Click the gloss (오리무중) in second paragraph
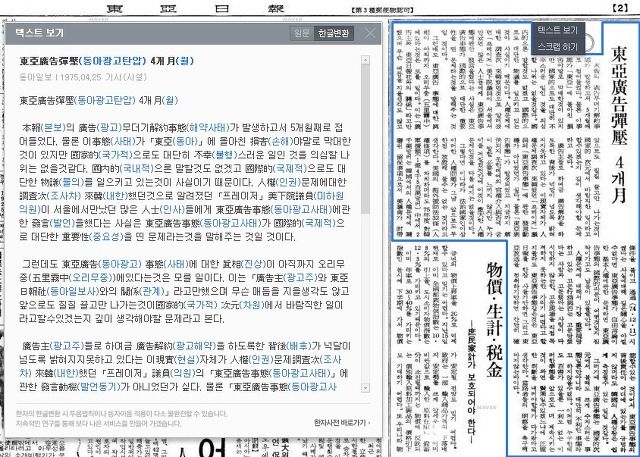Viewport: 640px width, 457px height. [x=91, y=278]
